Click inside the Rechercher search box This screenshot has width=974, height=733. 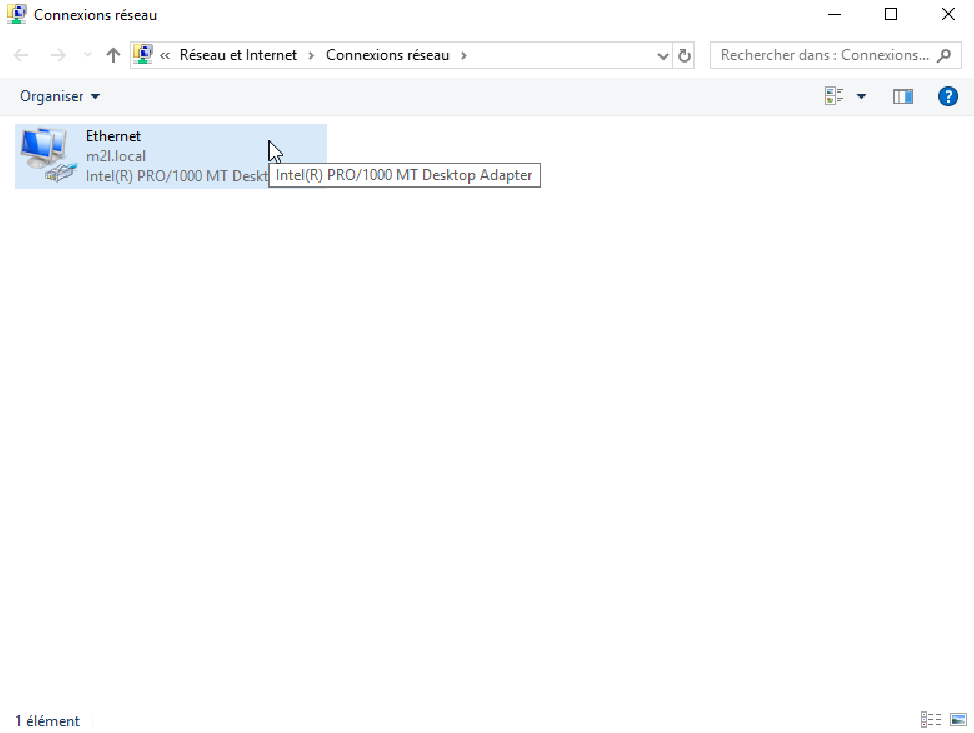[x=820, y=55]
